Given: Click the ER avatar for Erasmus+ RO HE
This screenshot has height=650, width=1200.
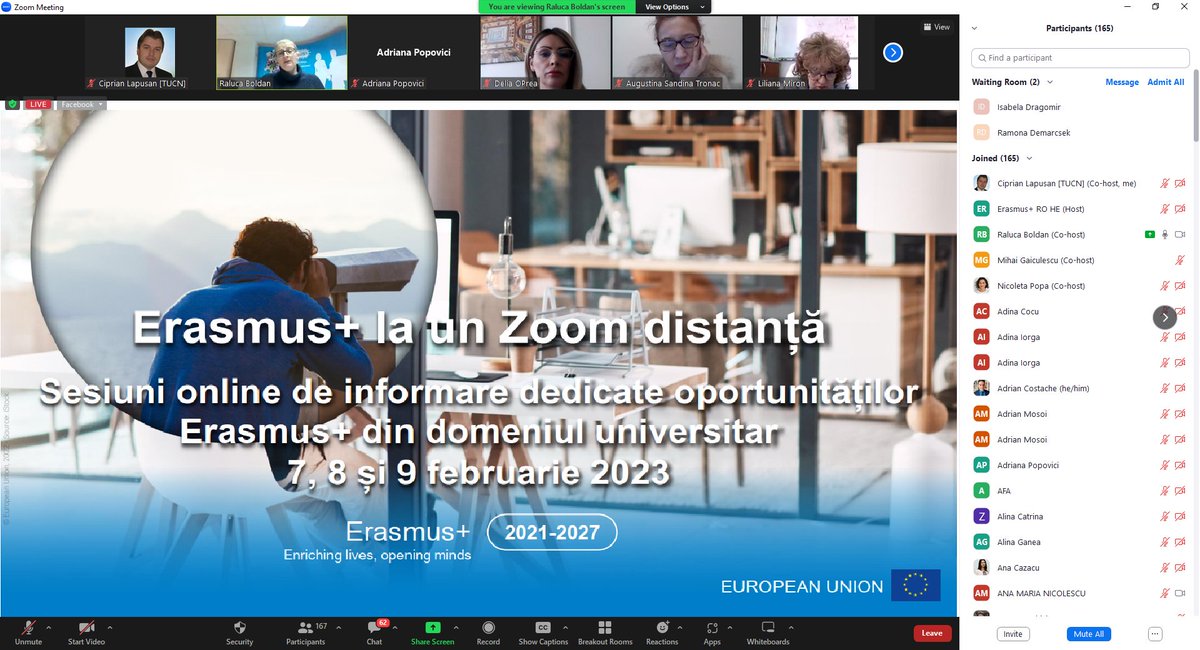Looking at the screenshot, I should pos(982,209).
